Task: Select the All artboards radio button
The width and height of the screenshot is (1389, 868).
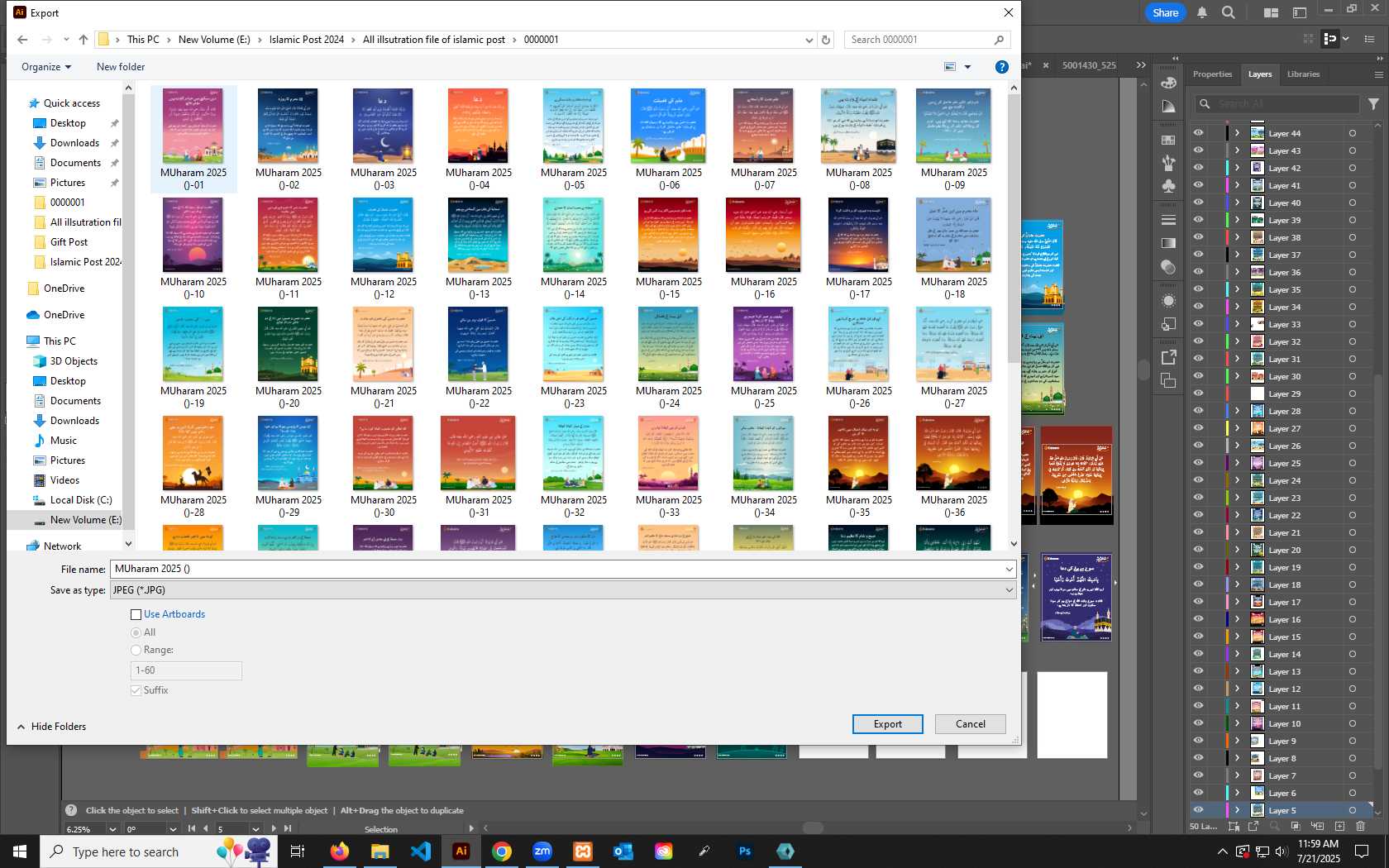Action: point(136,632)
